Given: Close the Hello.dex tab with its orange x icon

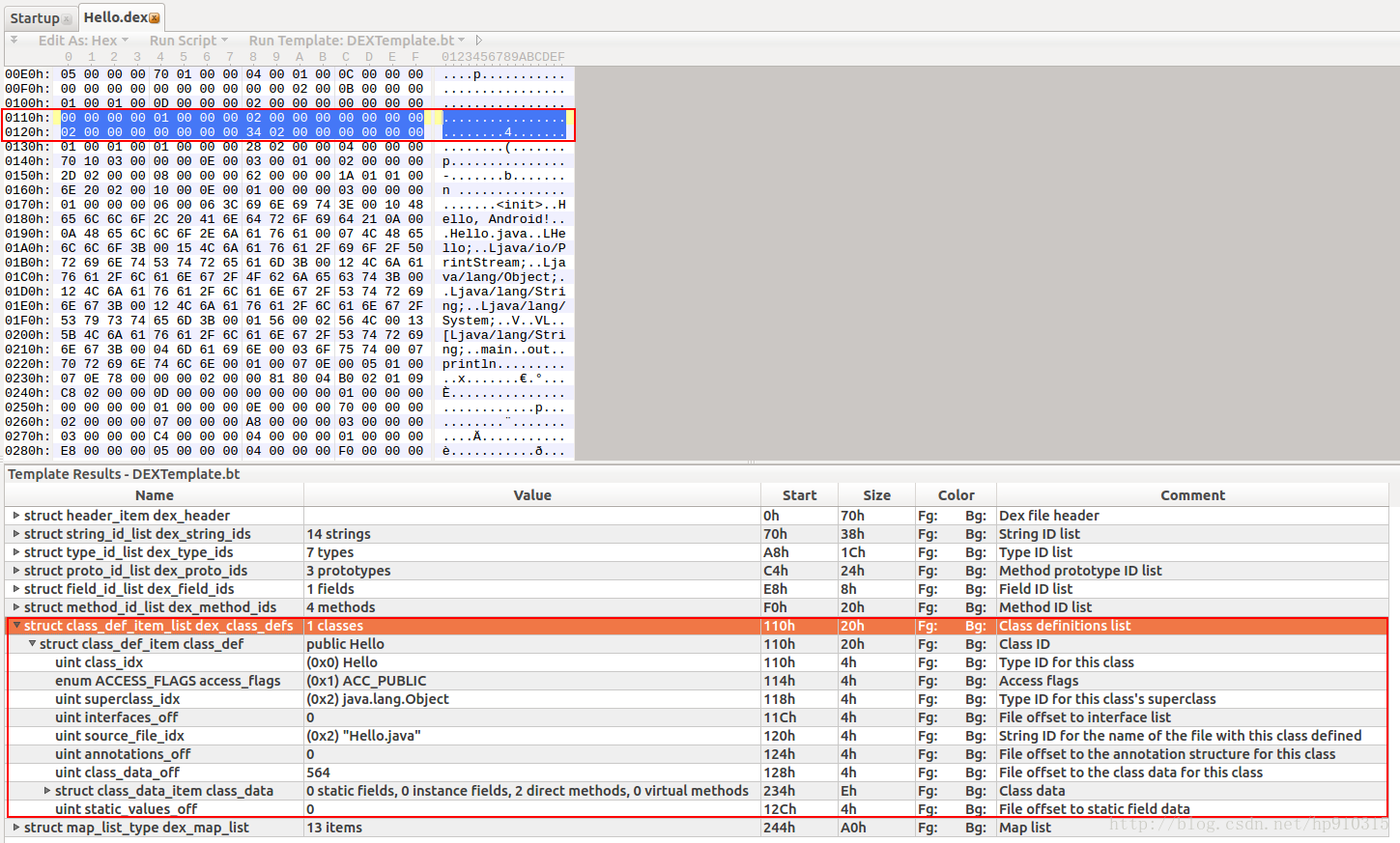Looking at the screenshot, I should tap(155, 18).
